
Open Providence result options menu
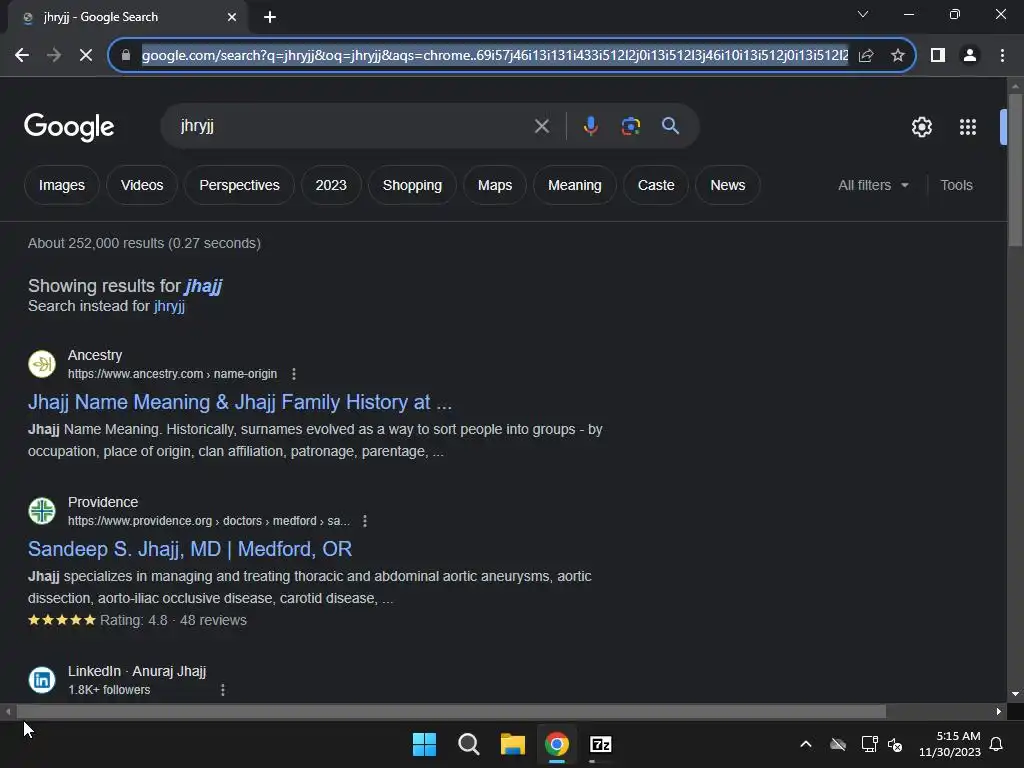pyautogui.click(x=365, y=521)
